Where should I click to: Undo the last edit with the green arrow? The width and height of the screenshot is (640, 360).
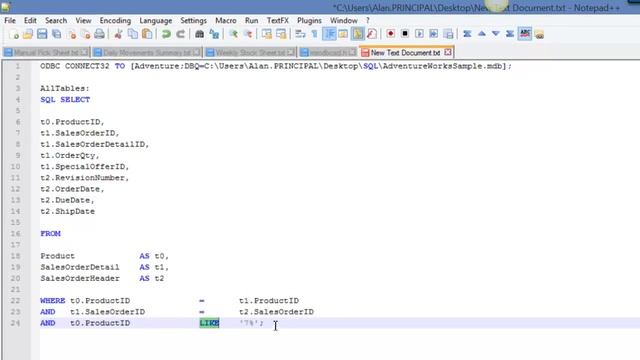pos(166,34)
